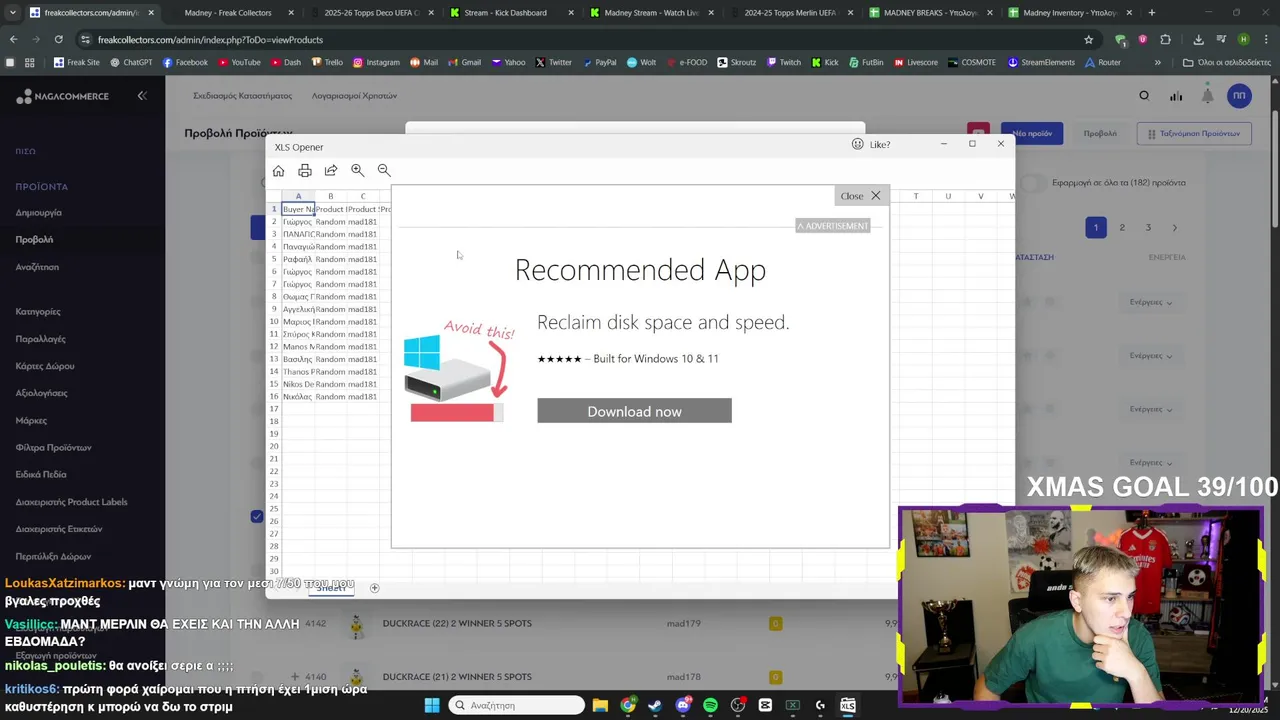Open Αναζήτηση in the left sidebar
Screen dimensions: 1280x720
37,267
